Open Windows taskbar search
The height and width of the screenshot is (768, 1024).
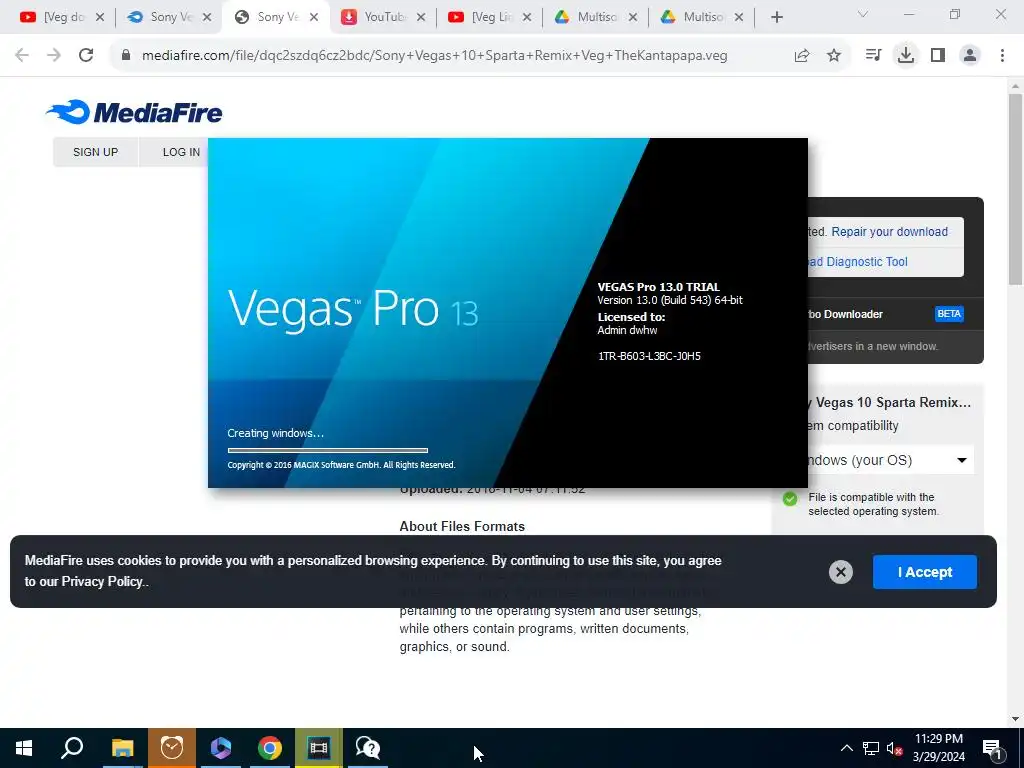pos(73,748)
